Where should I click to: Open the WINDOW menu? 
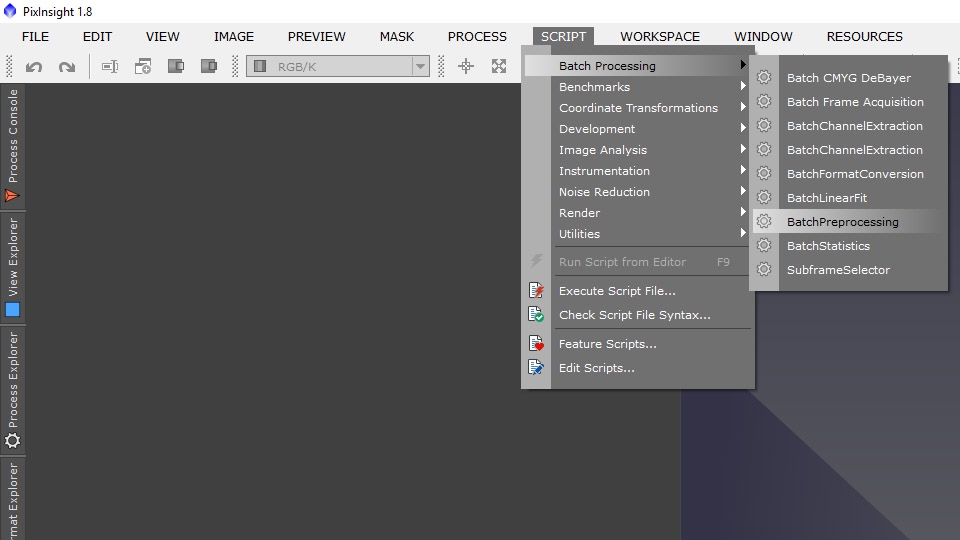[763, 37]
